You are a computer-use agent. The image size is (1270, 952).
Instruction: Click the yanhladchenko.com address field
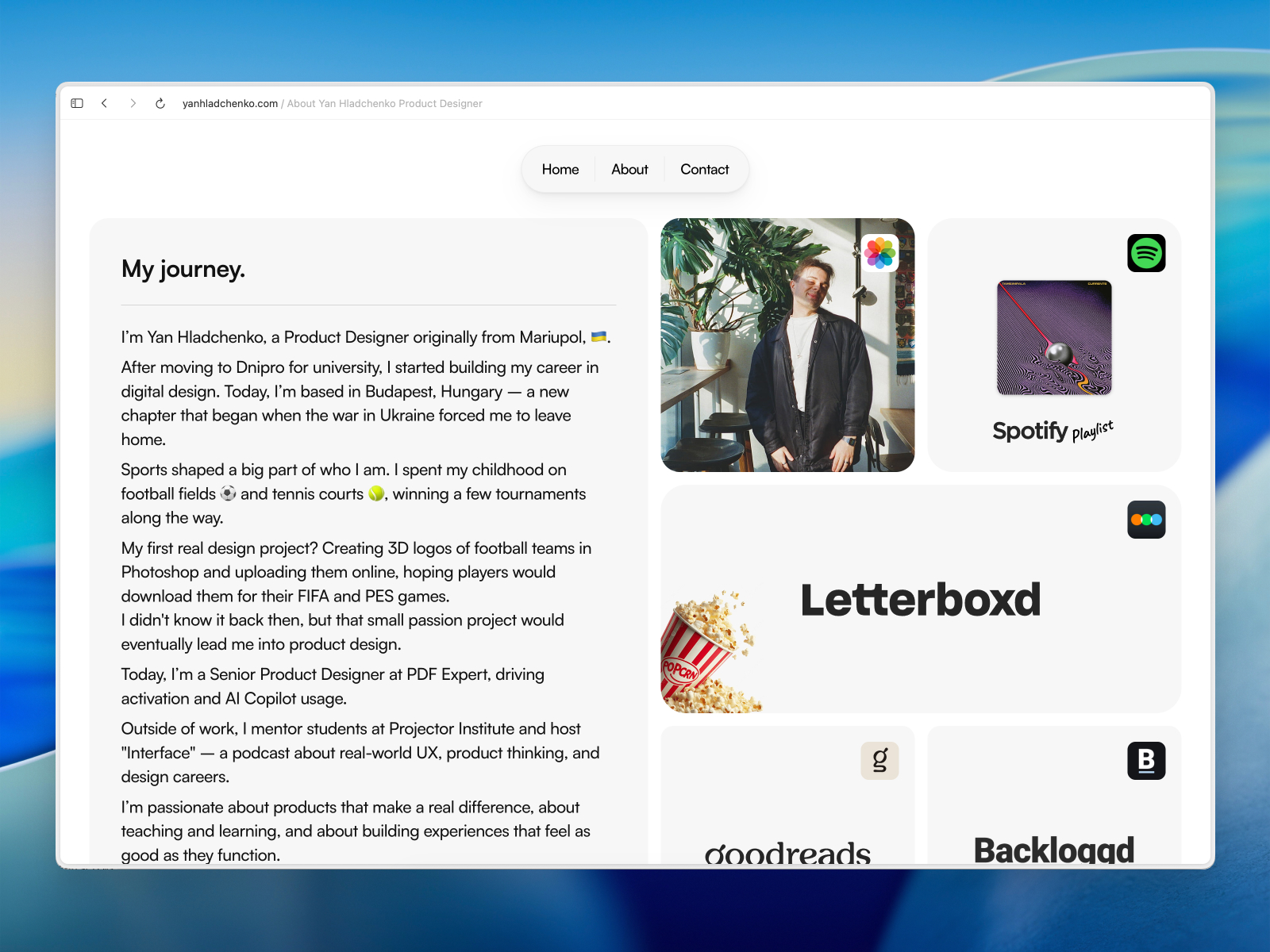click(x=230, y=104)
